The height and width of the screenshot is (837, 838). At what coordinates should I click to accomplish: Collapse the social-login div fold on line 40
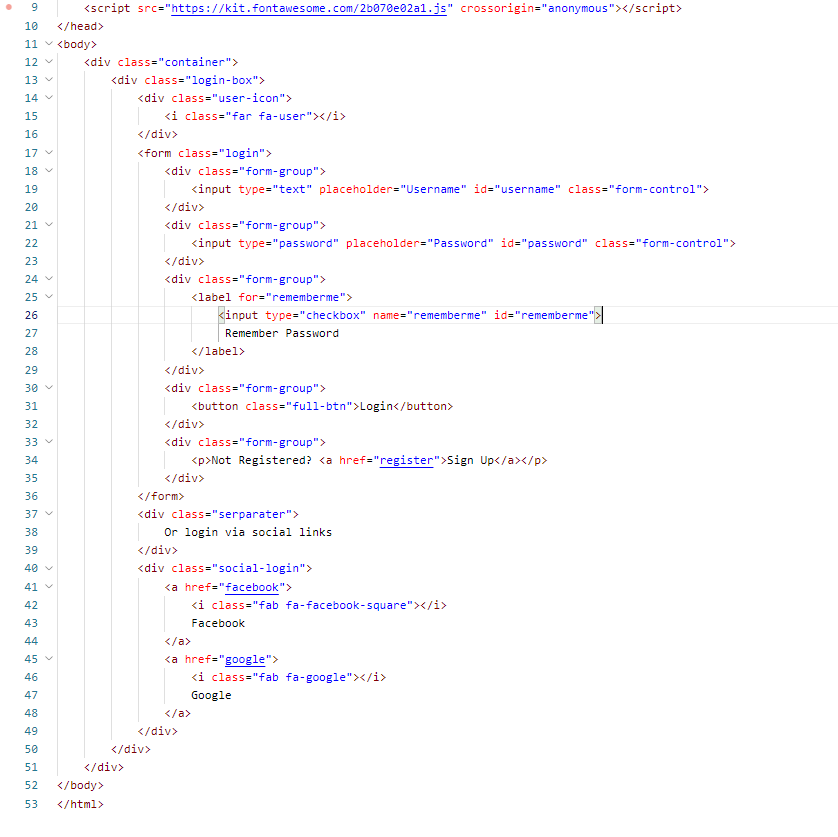[49, 568]
